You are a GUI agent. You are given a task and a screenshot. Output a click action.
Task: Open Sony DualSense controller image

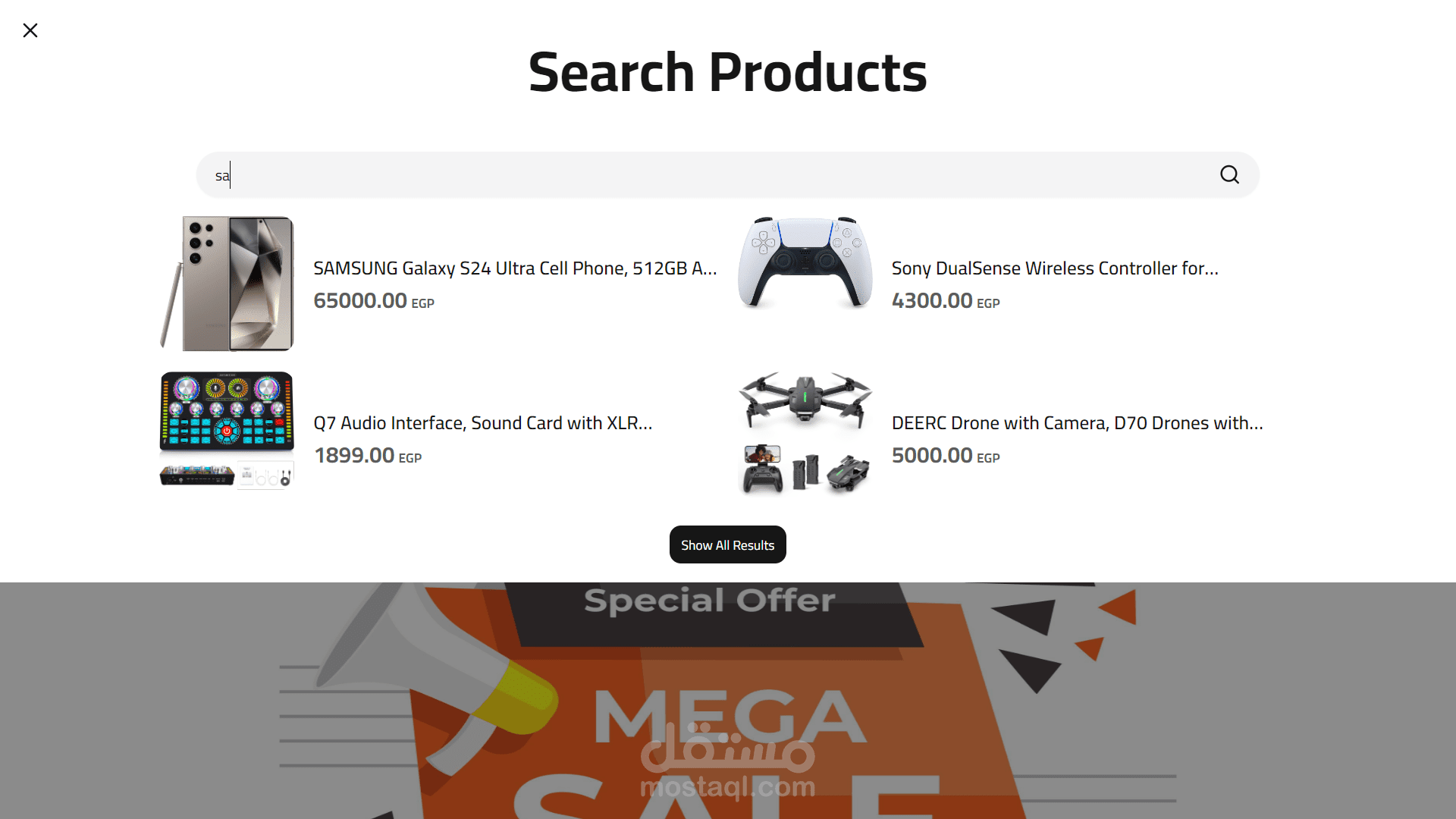point(805,263)
